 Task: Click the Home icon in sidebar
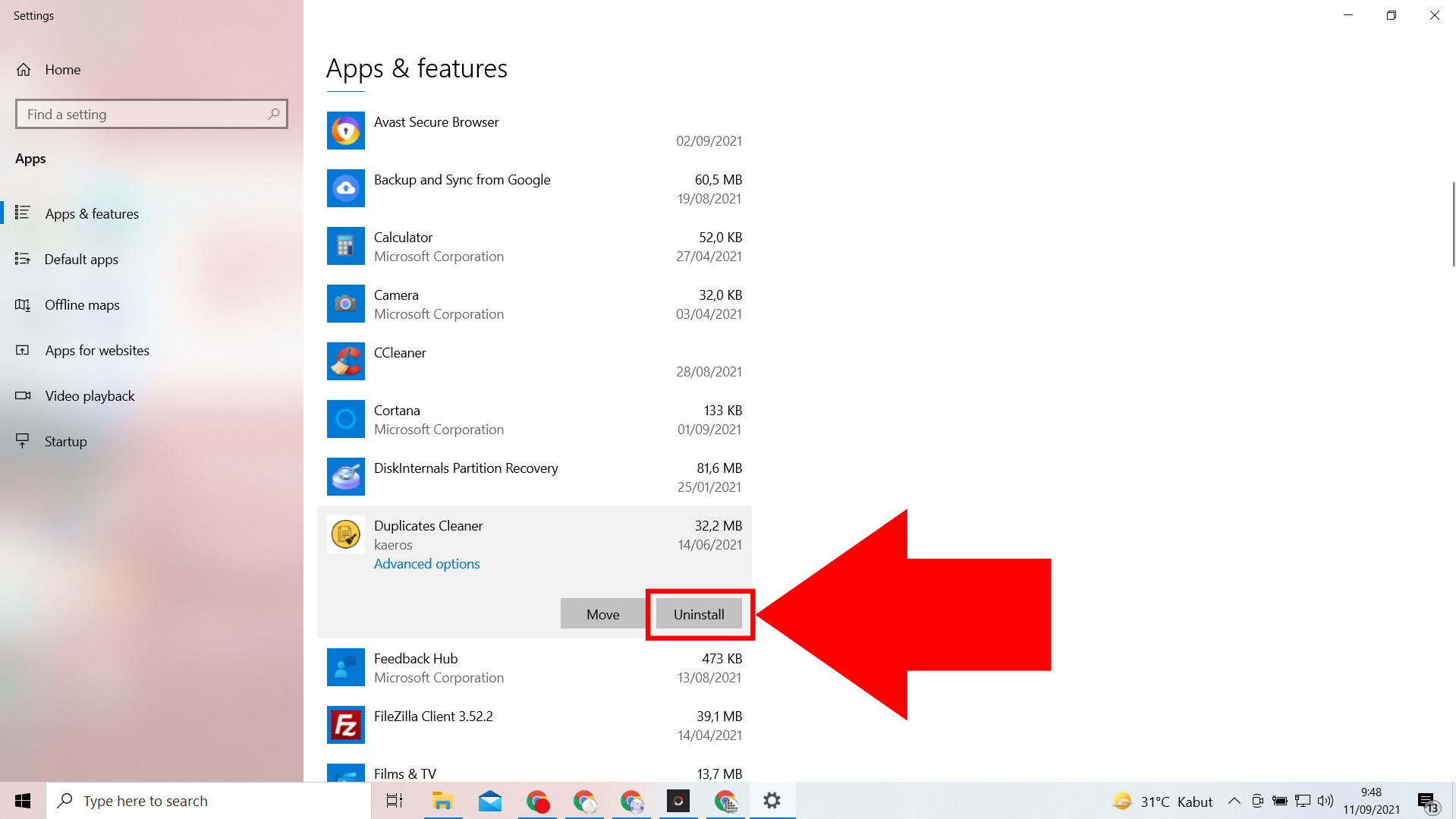click(x=24, y=70)
